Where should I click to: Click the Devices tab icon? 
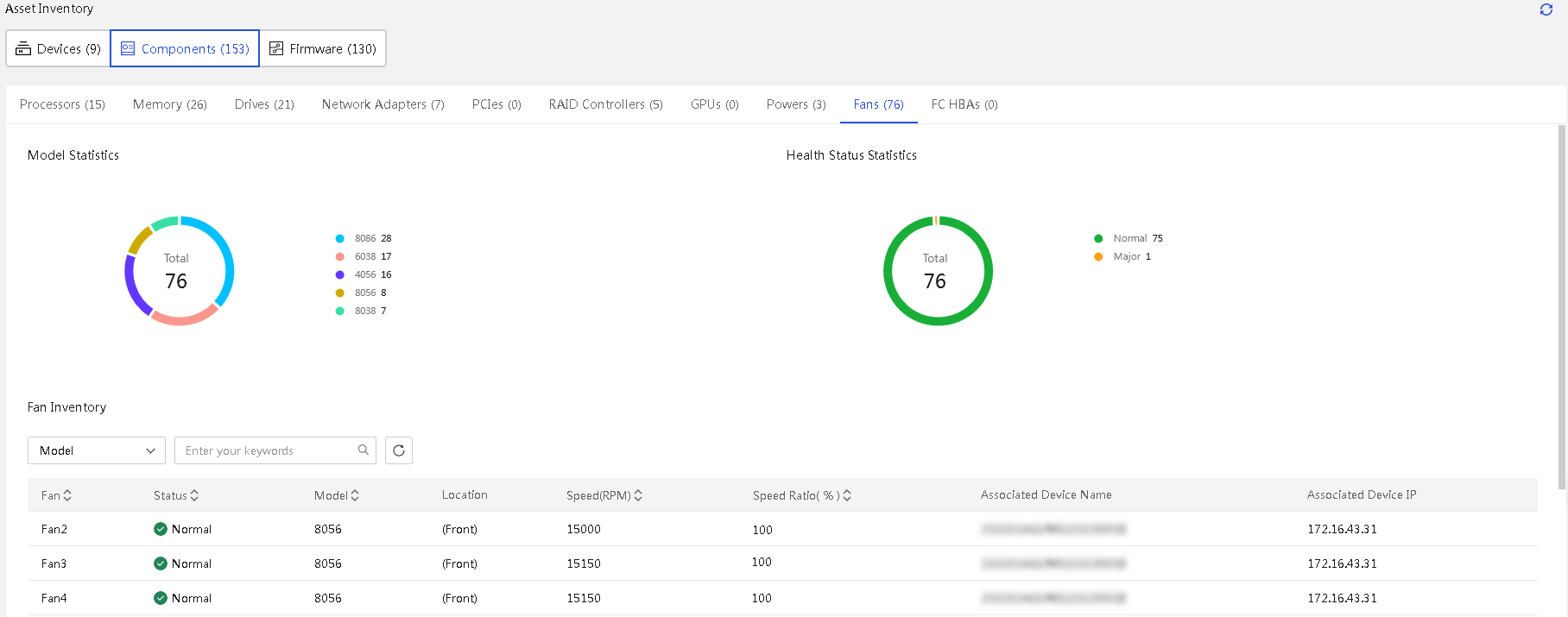(23, 48)
